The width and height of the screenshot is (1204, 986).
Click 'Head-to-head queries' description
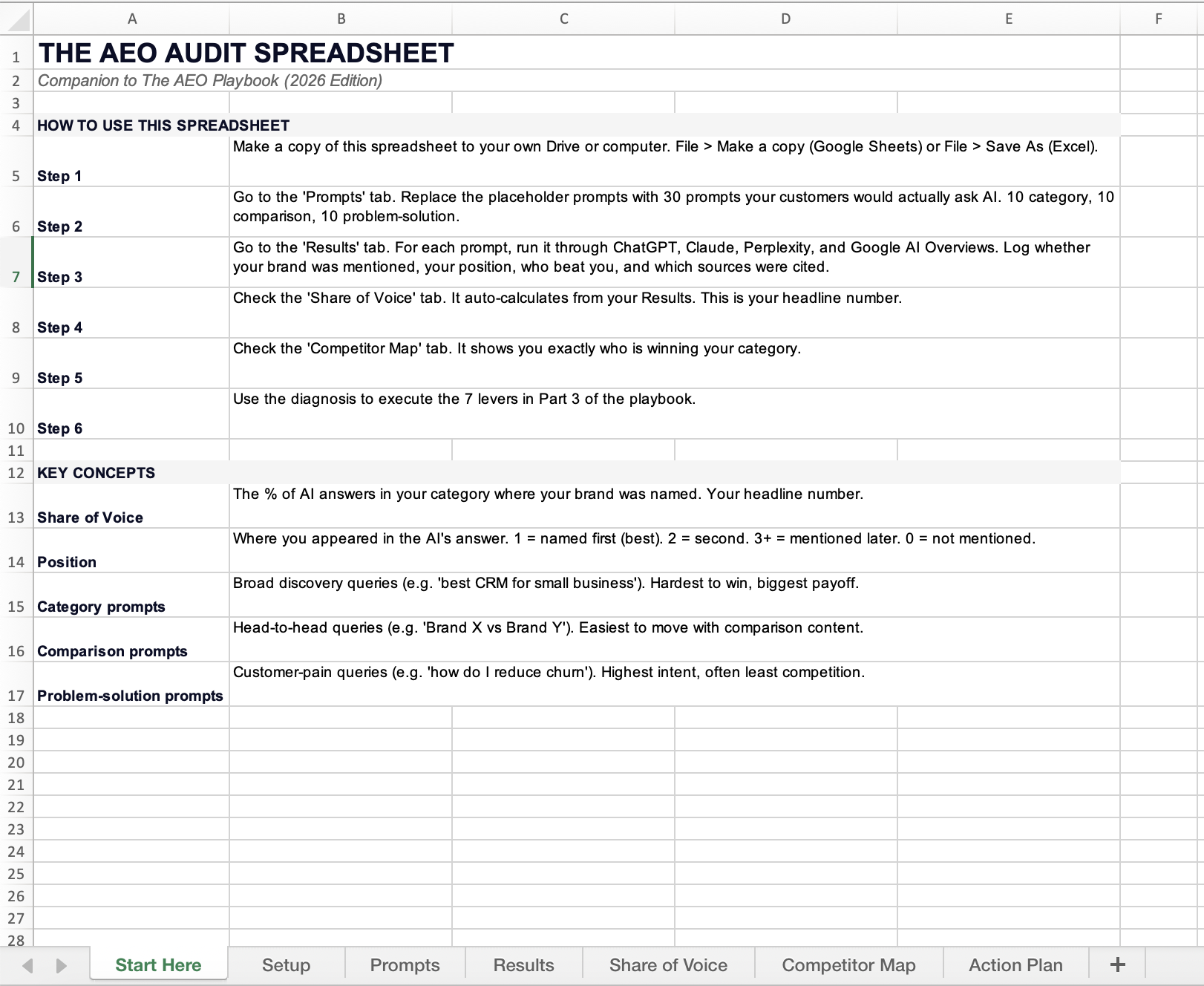pos(548,627)
